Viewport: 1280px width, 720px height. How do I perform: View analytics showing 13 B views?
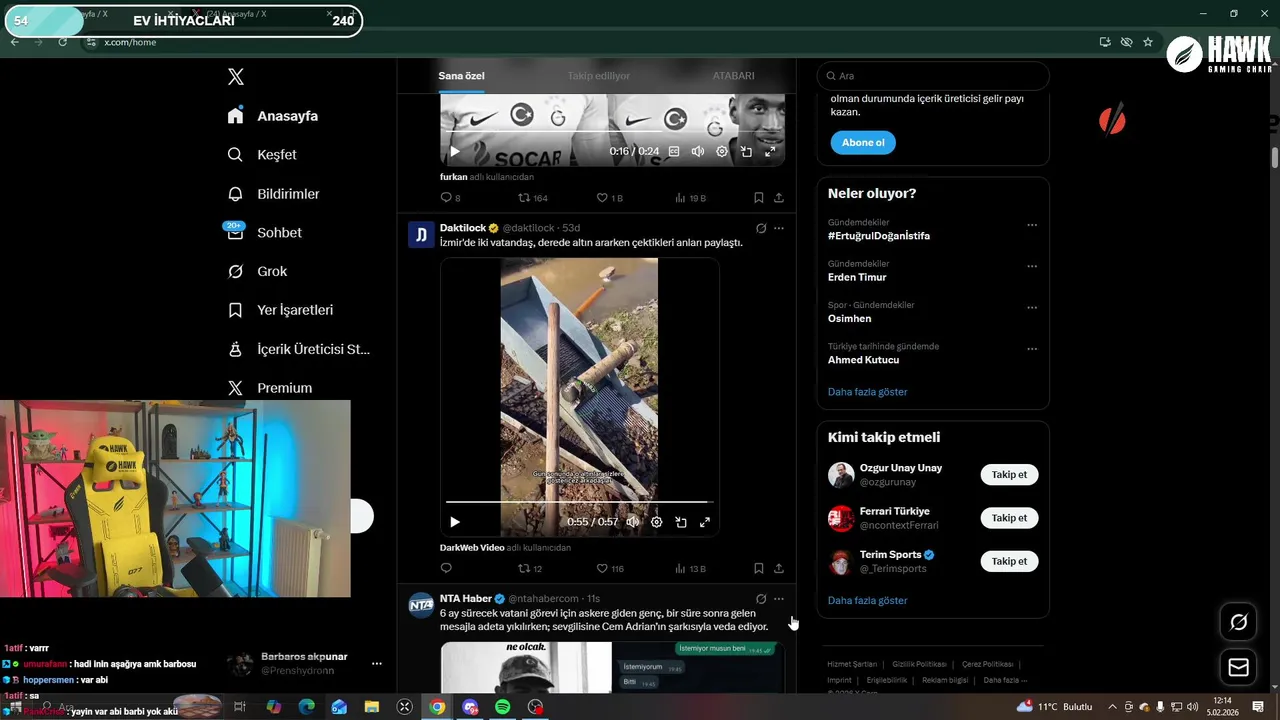point(690,568)
